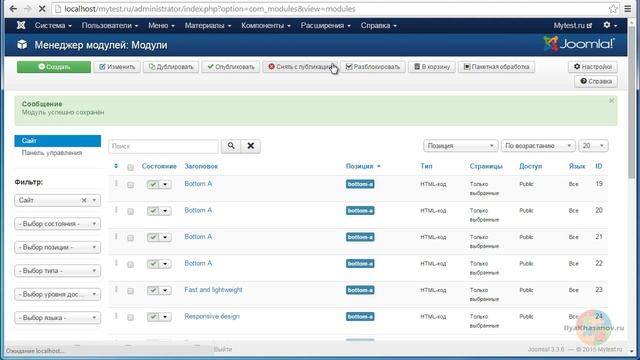Click bottom-a badge for Responsive design row
640x360 pixels.
tap(360, 317)
